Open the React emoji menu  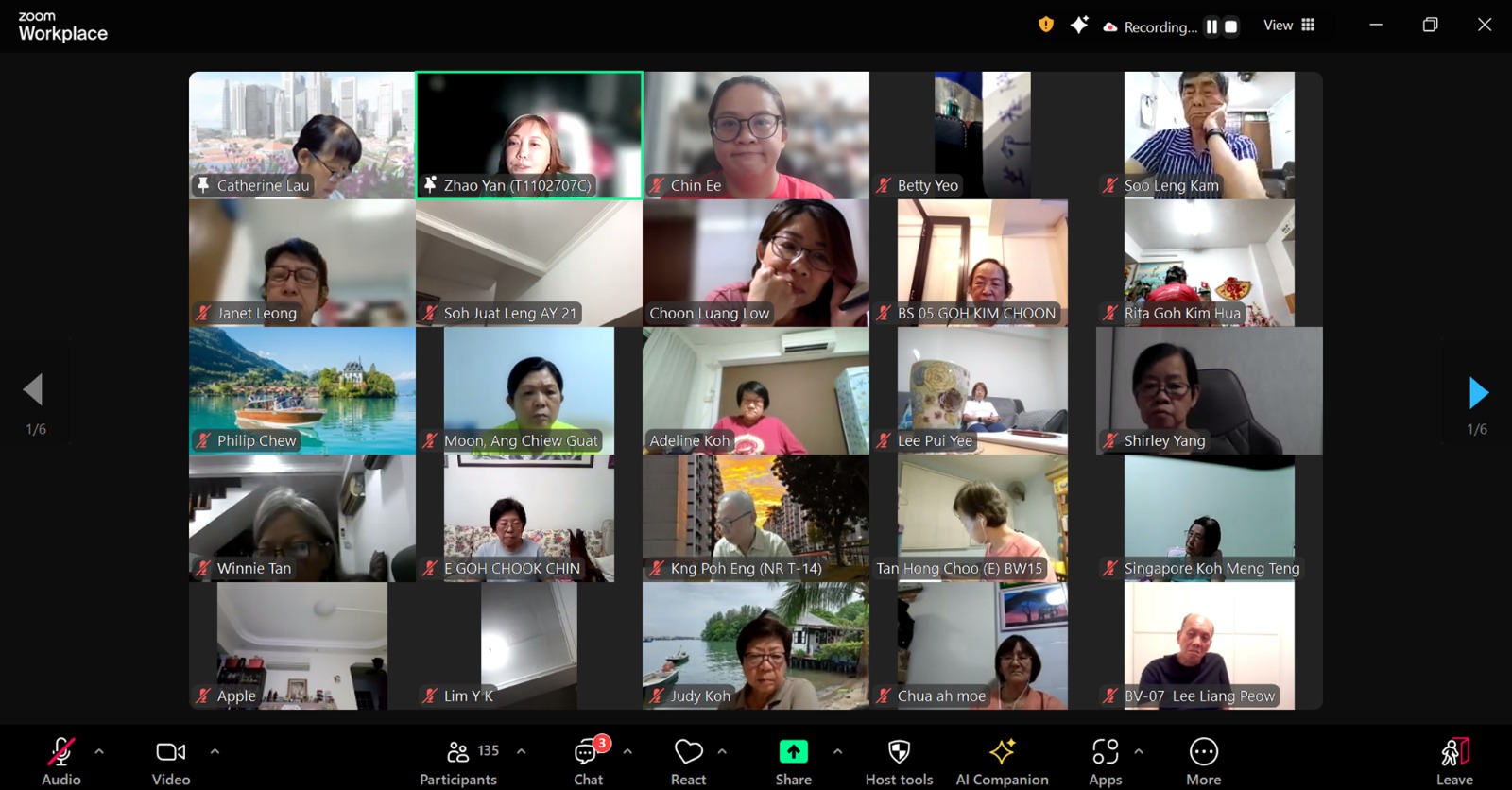[688, 762]
